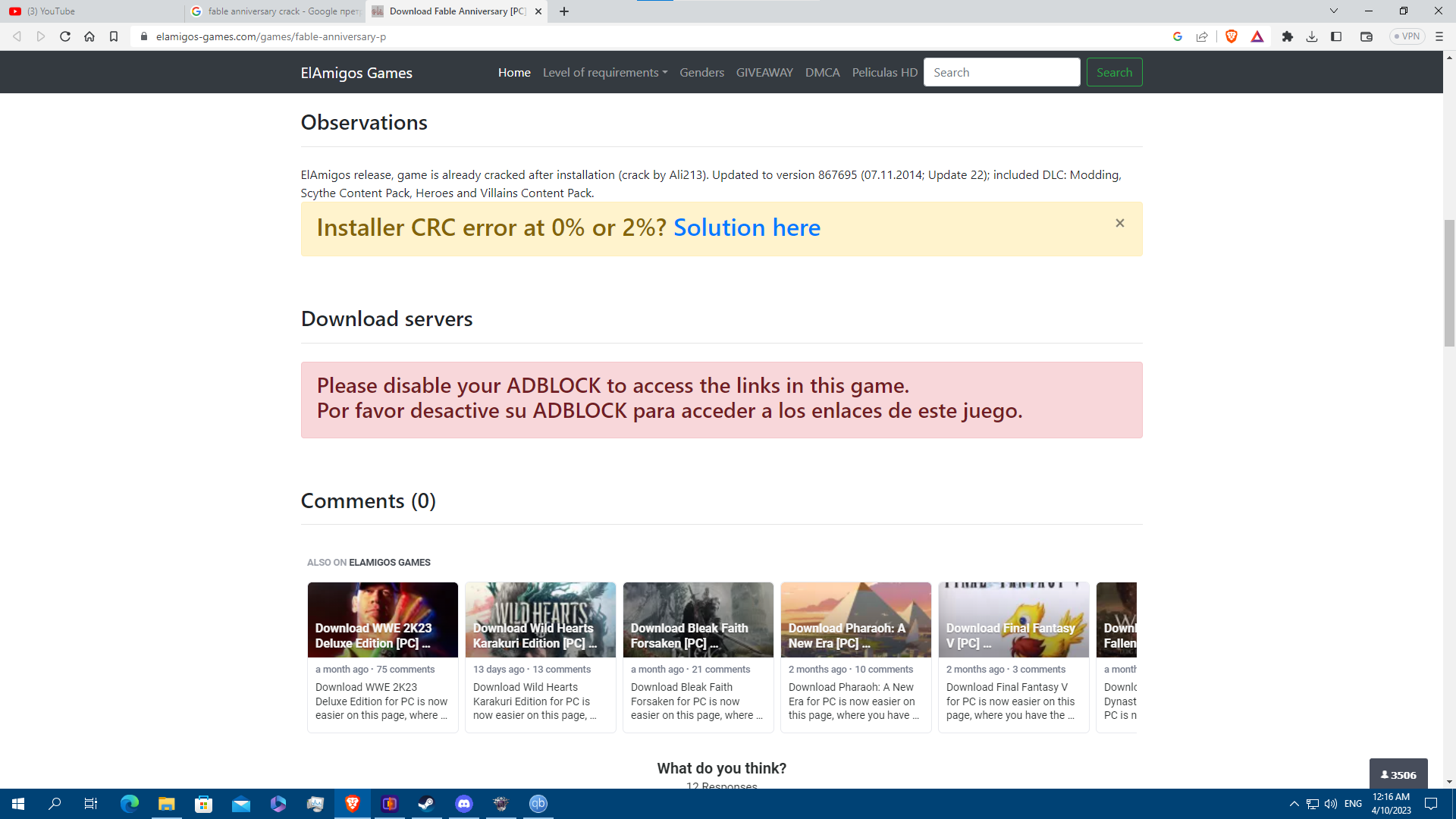Open the Brave Wallet icon
The width and height of the screenshot is (1456, 819).
coord(1365,36)
